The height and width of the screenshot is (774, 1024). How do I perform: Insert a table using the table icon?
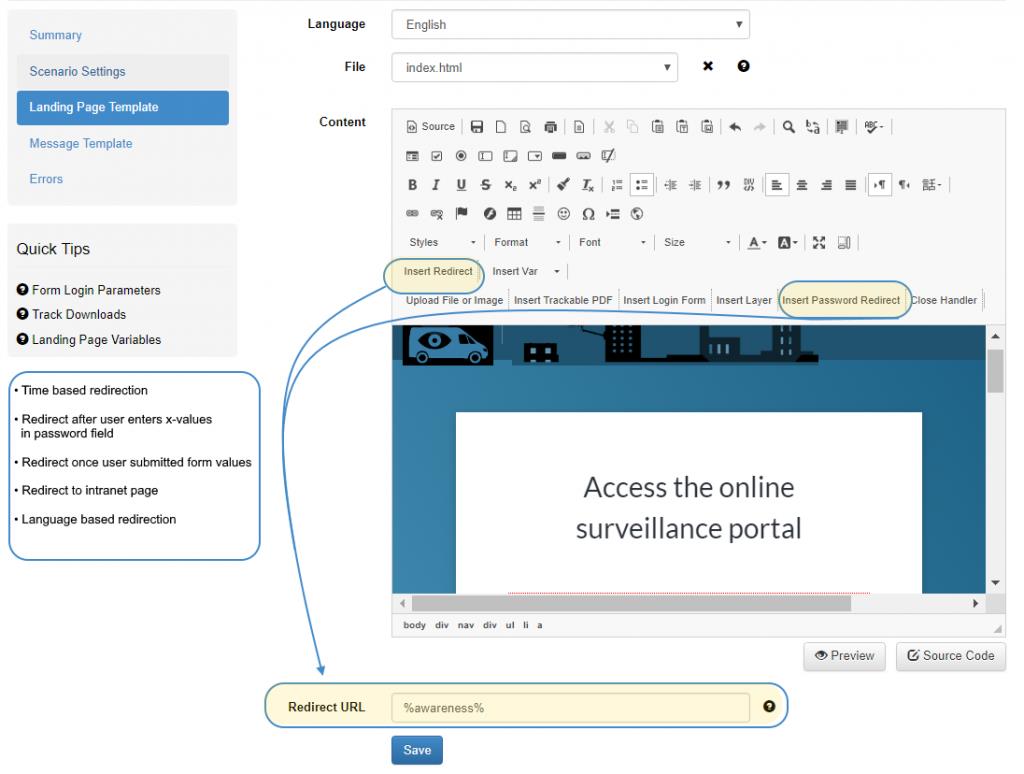pos(514,214)
